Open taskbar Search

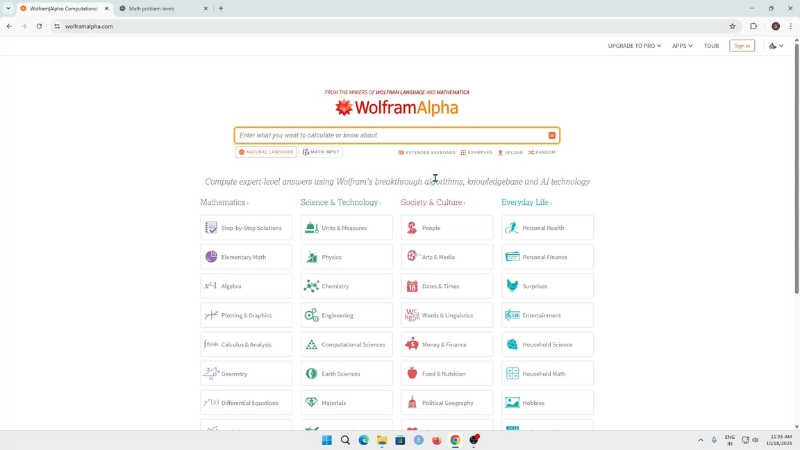(x=345, y=440)
